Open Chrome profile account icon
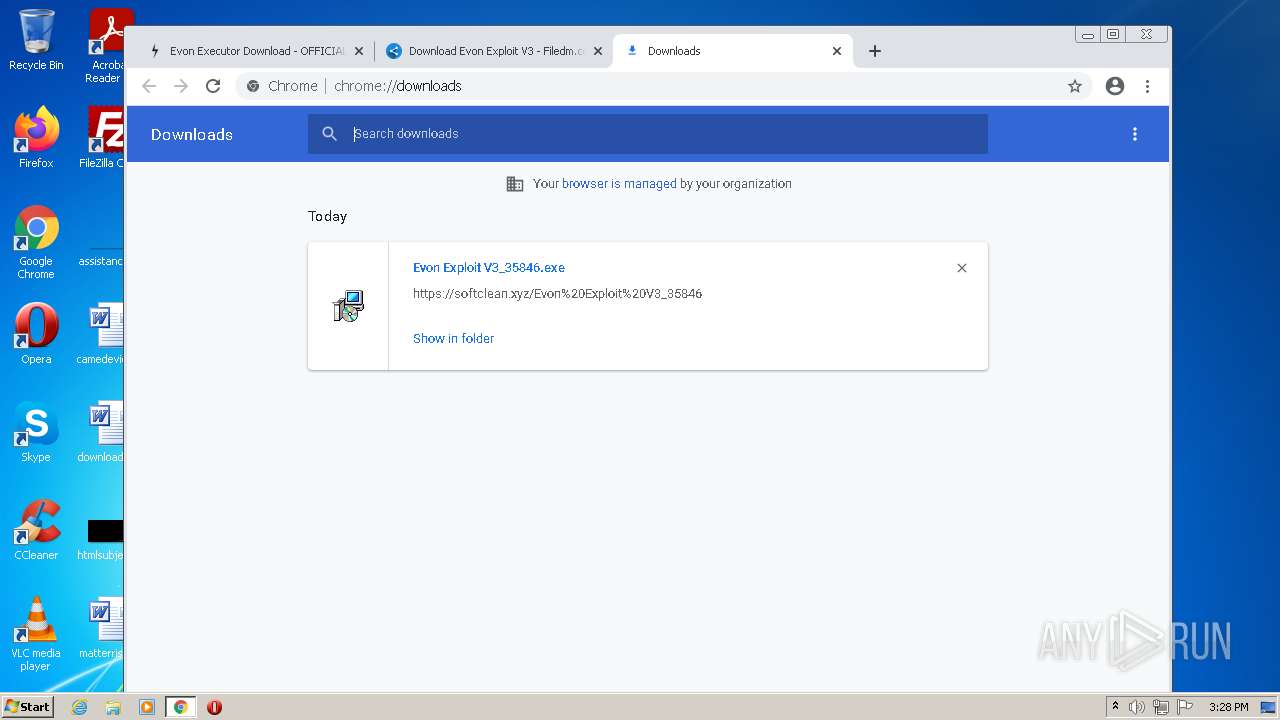The height and width of the screenshot is (720, 1280). click(1115, 86)
